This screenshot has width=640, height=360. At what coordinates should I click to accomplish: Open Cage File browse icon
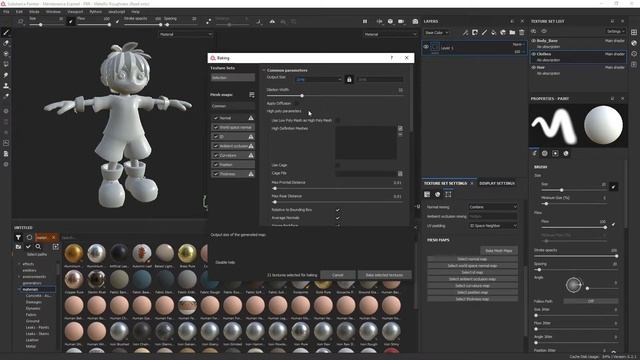400,173
